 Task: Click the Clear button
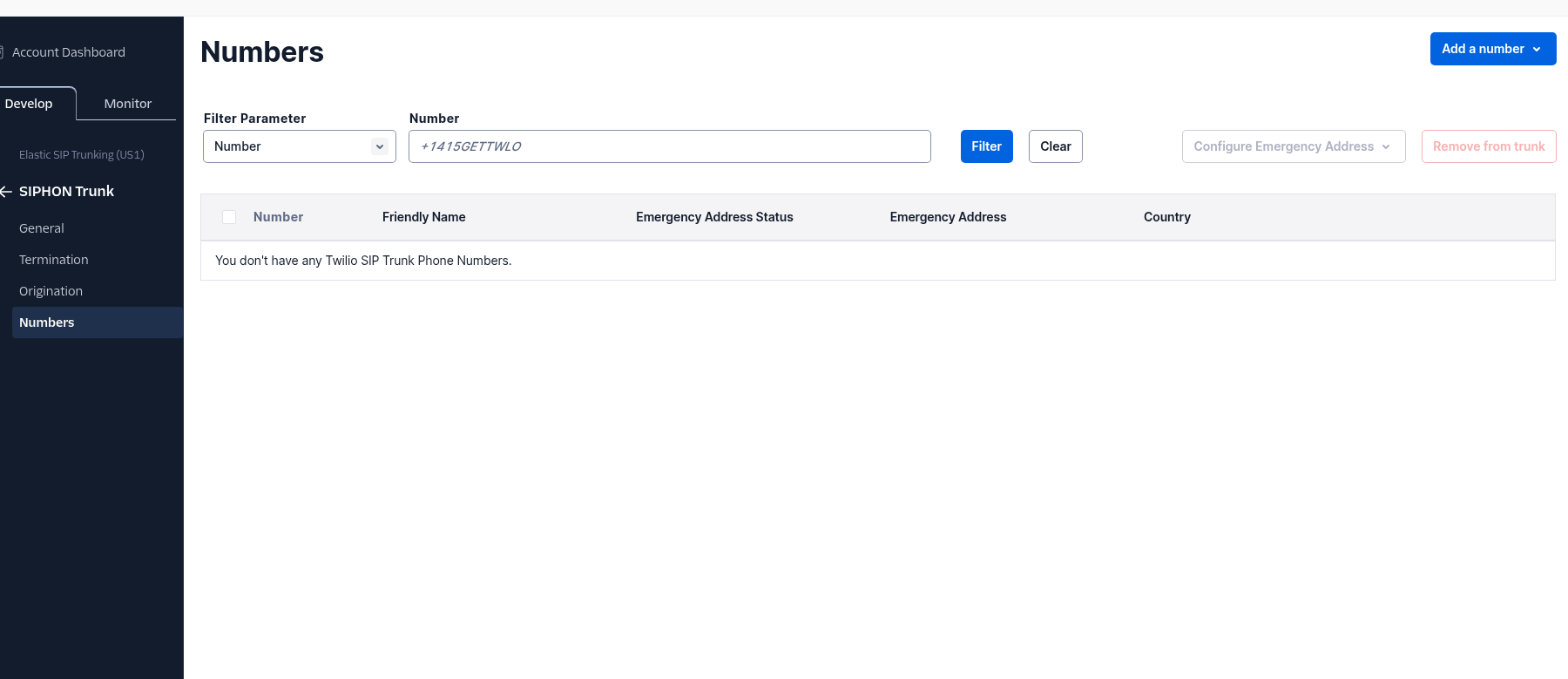(x=1055, y=146)
